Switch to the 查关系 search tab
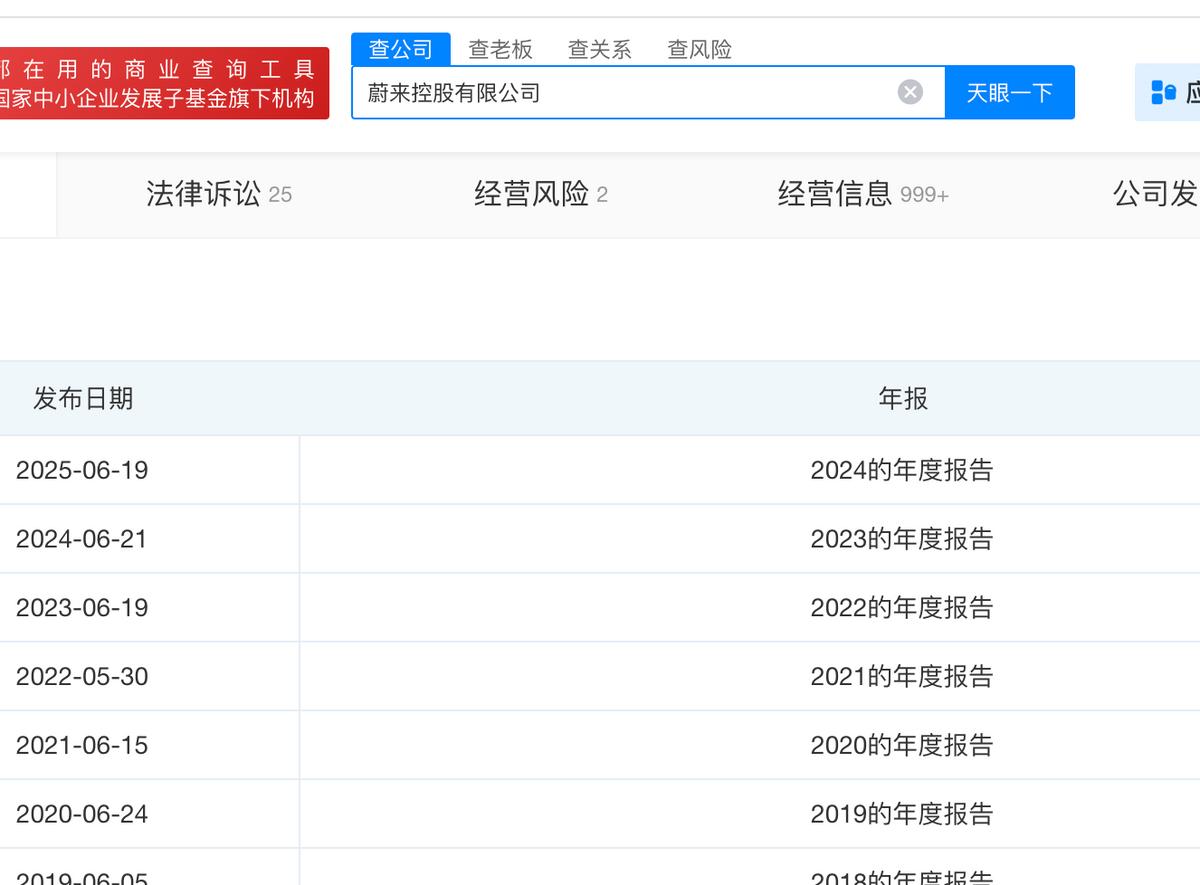Image resolution: width=1200 pixels, height=885 pixels. [599, 49]
